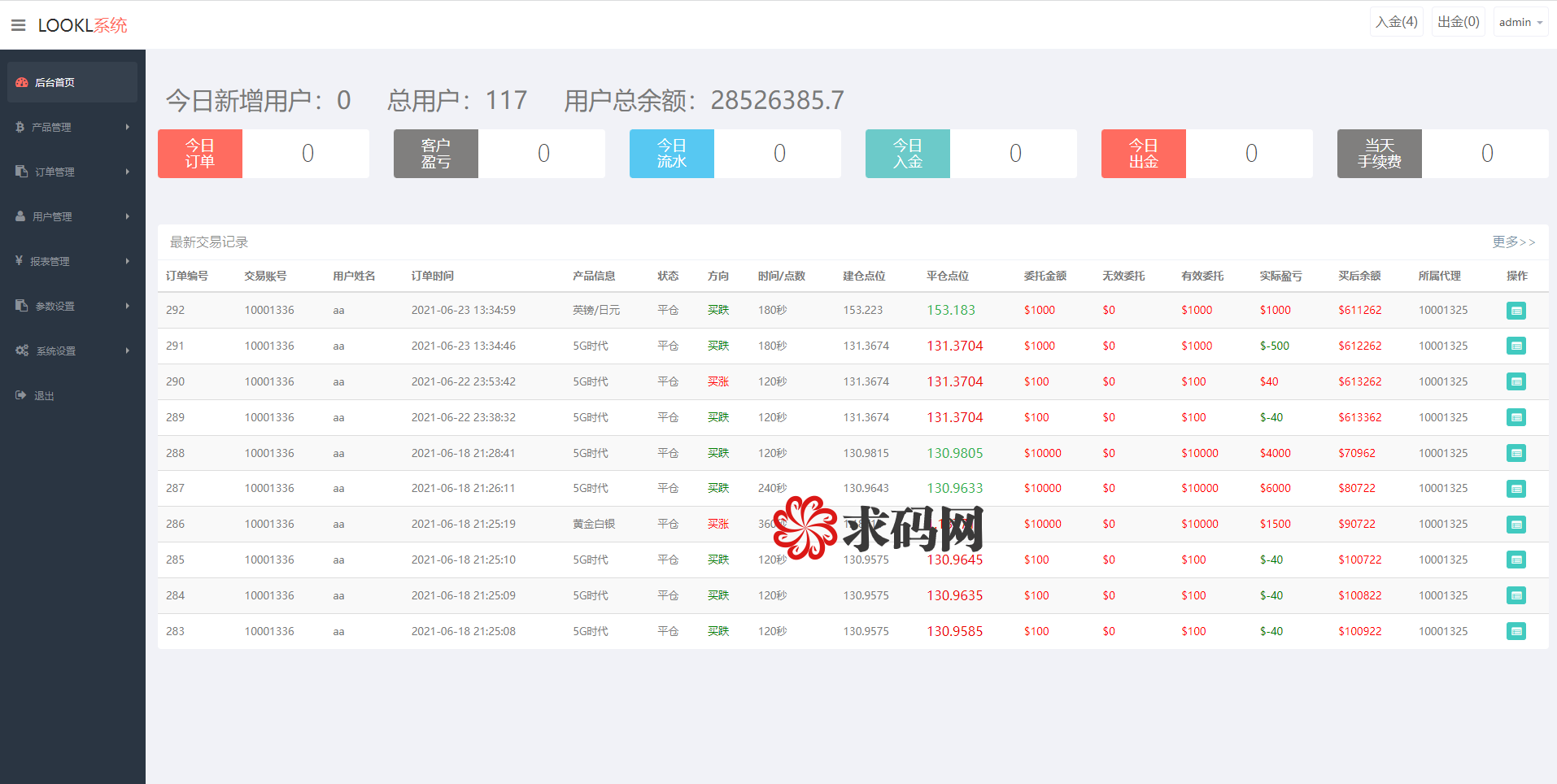Click the red 今日订单 stat tile
Screen dimensions: 1557x784
tap(200, 154)
